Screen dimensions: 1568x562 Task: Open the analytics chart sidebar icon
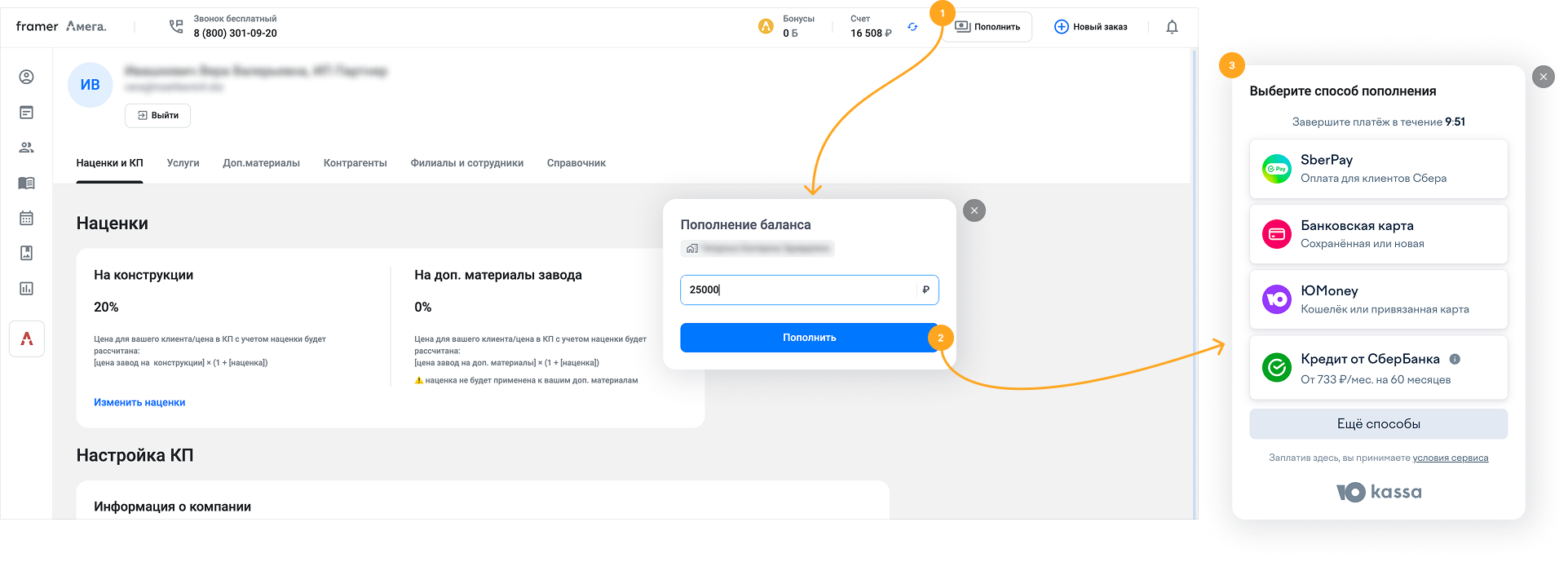(x=26, y=288)
